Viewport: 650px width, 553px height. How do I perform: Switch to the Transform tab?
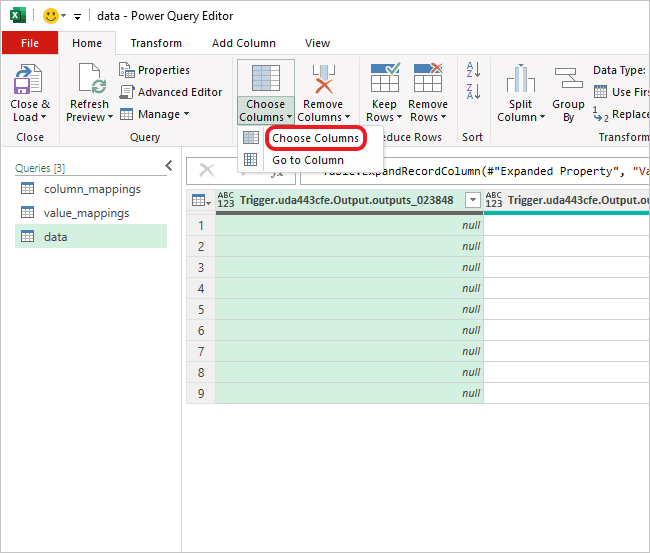(156, 43)
